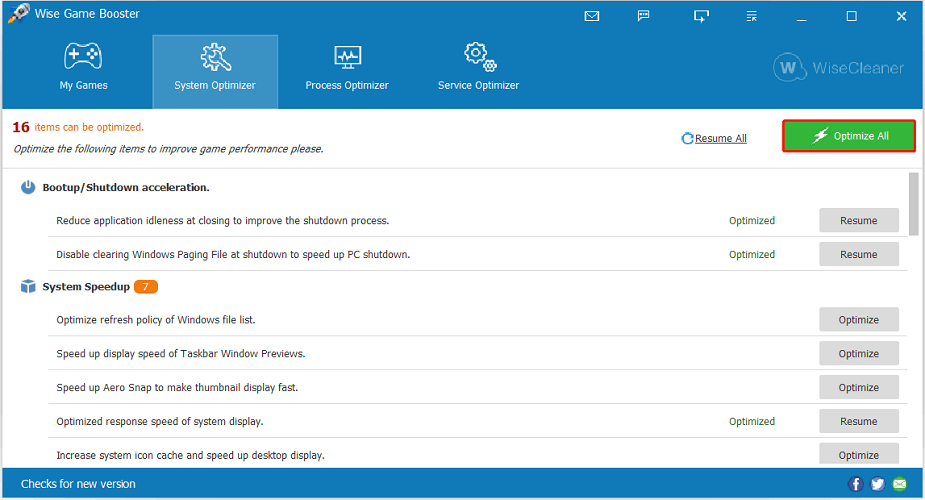Resume the response speed of system display item
Screen dimensions: 925x500
point(859,421)
